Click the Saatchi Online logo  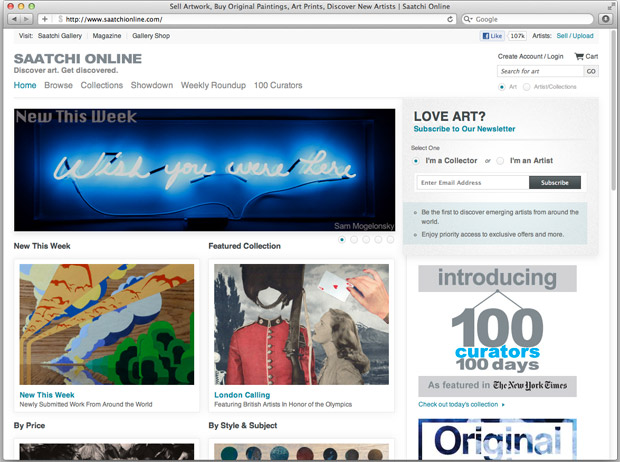78,59
